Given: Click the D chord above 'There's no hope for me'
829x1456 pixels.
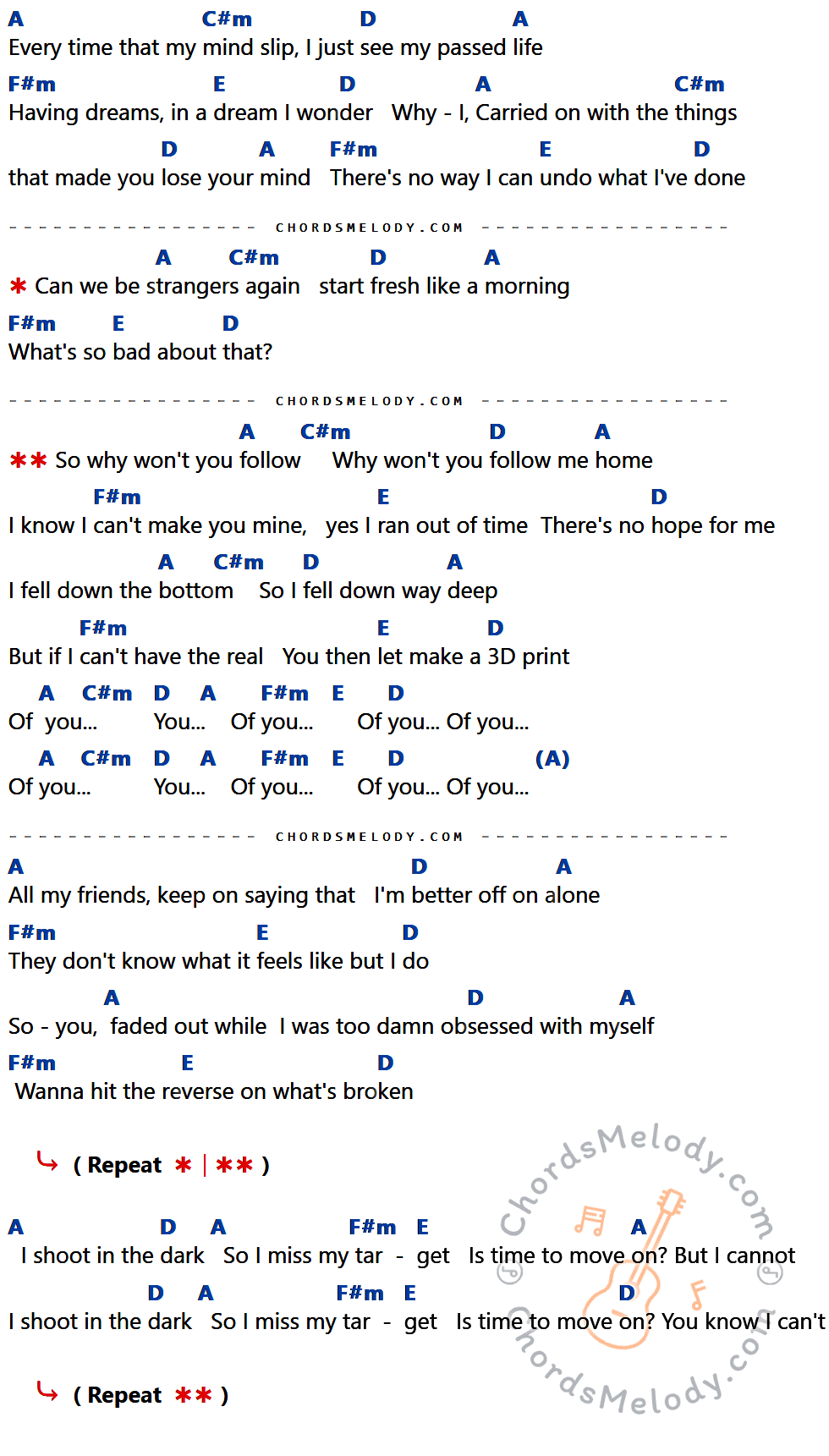Looking at the screenshot, I should 659,497.
